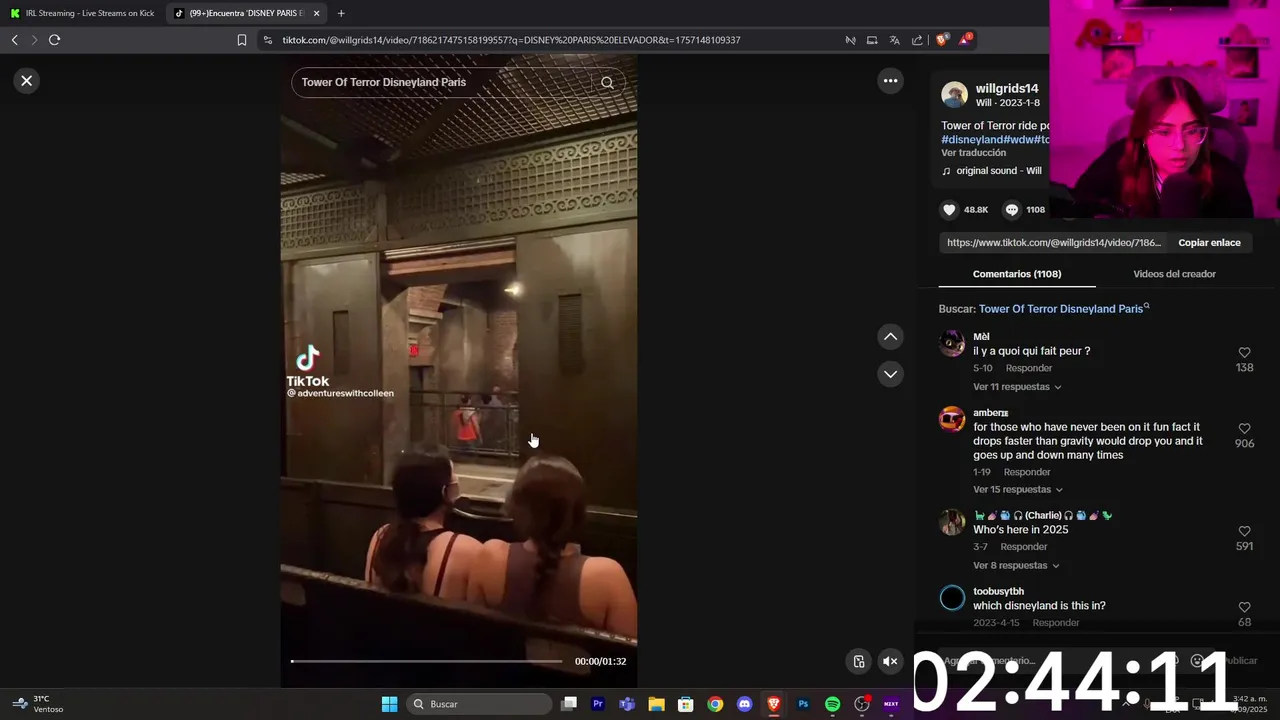Open Brave Shields lion icon
Image resolution: width=1280 pixels, height=720 pixels.
tap(941, 40)
